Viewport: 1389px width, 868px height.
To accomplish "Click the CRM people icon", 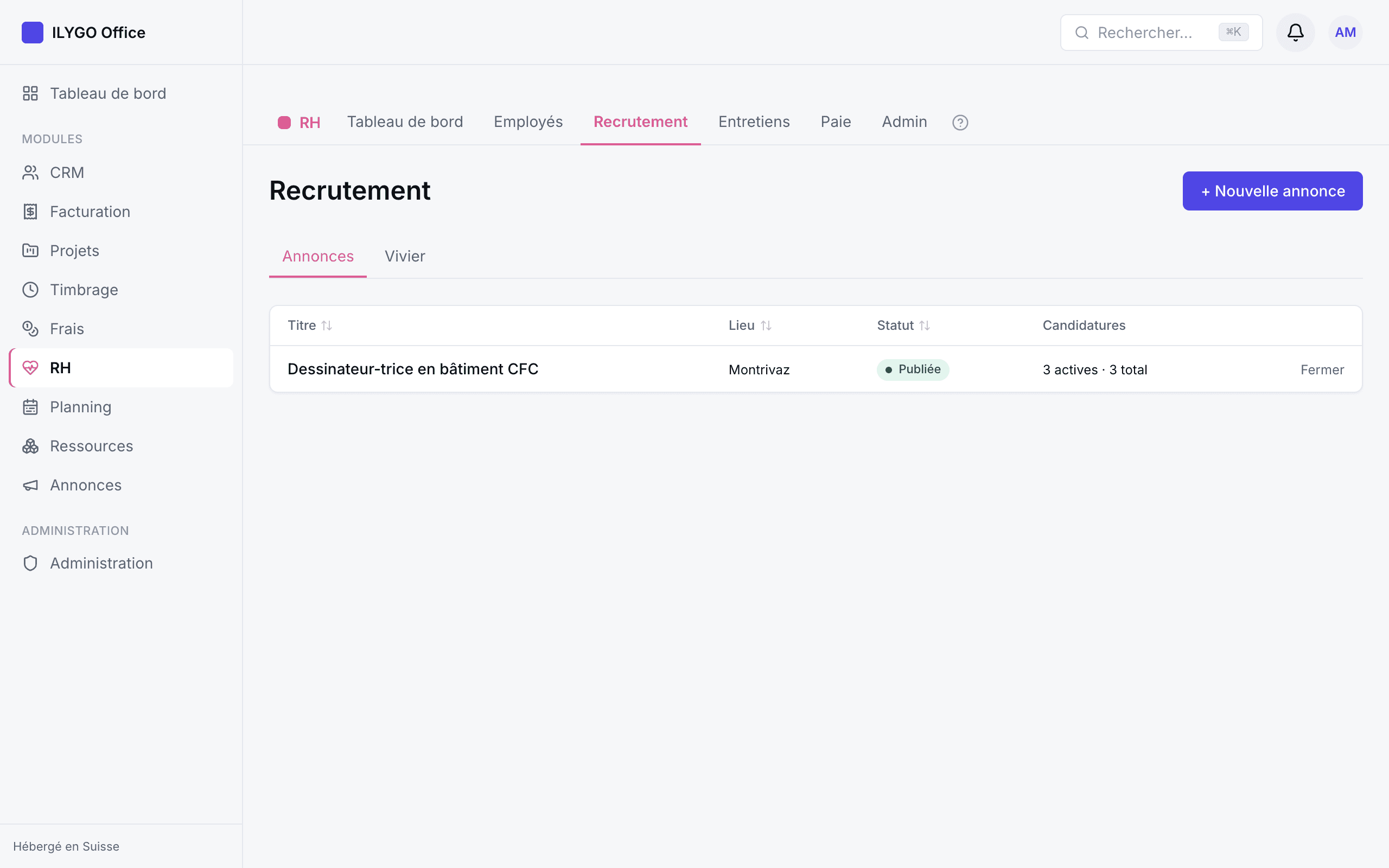I will 30,173.
